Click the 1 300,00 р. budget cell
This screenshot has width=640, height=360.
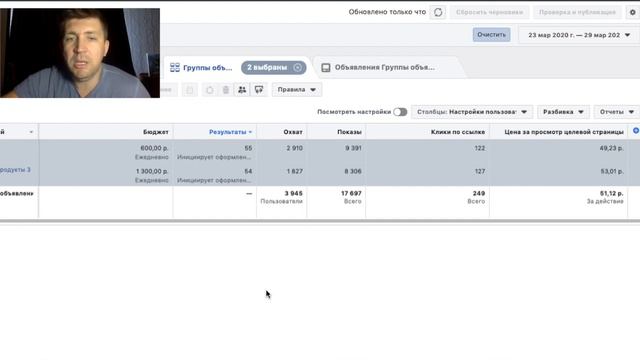(152, 171)
